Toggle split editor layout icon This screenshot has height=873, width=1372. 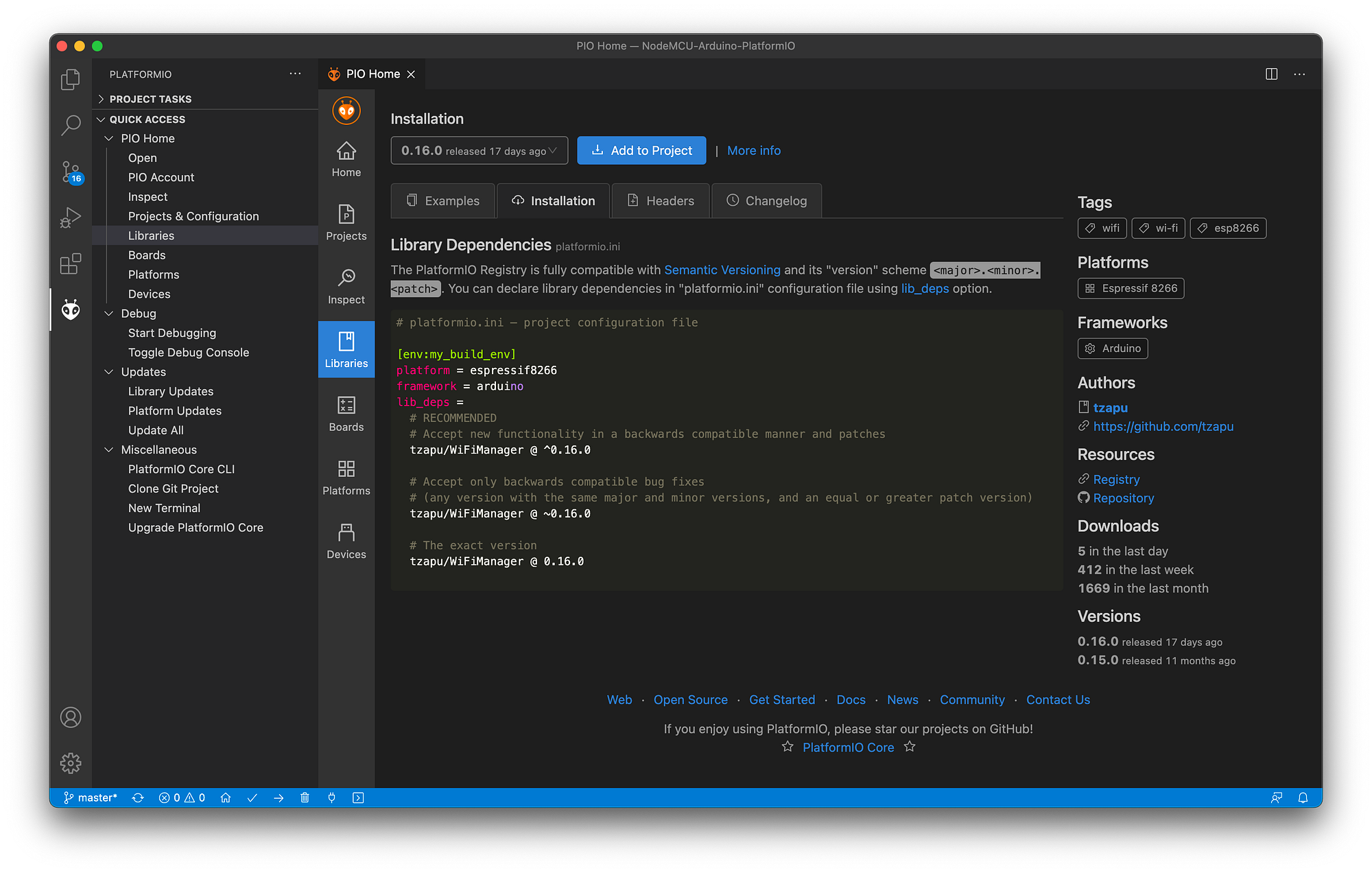coord(1271,74)
